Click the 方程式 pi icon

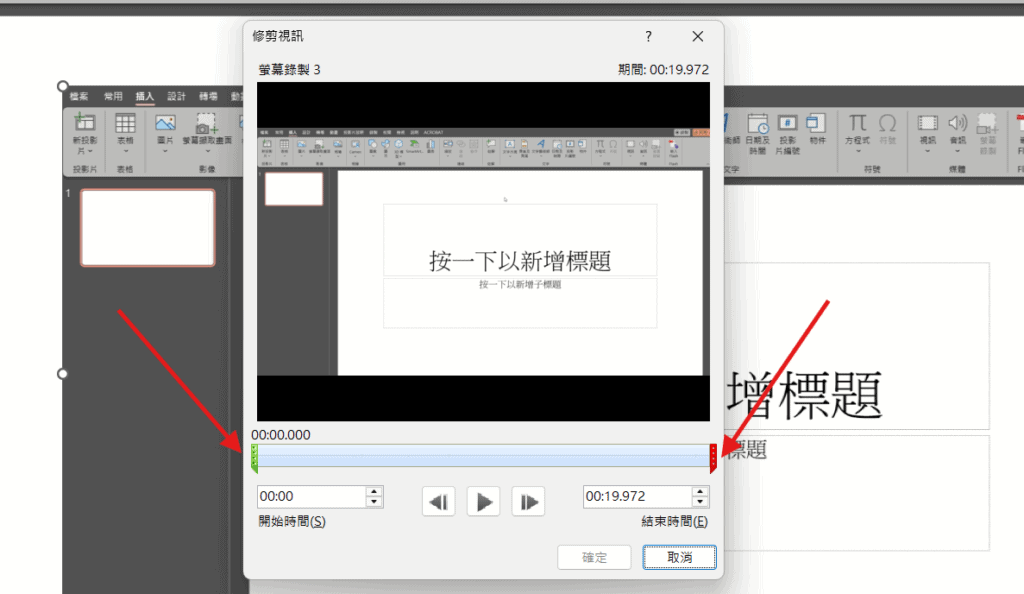pyautogui.click(x=857, y=124)
